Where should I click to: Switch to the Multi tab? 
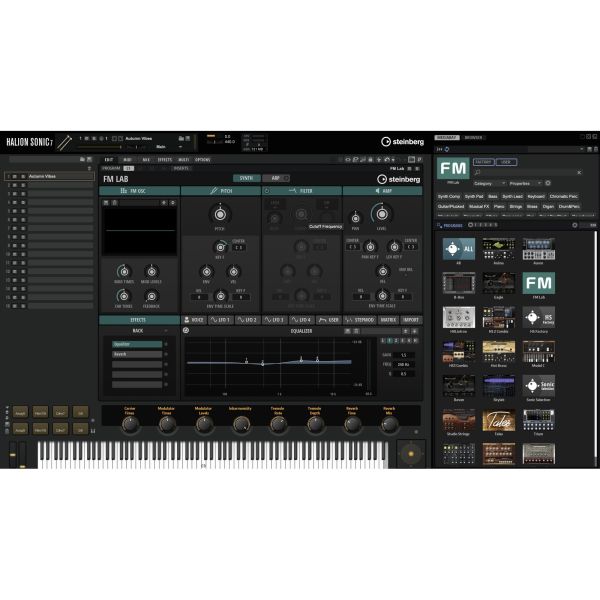pyautogui.click(x=184, y=160)
